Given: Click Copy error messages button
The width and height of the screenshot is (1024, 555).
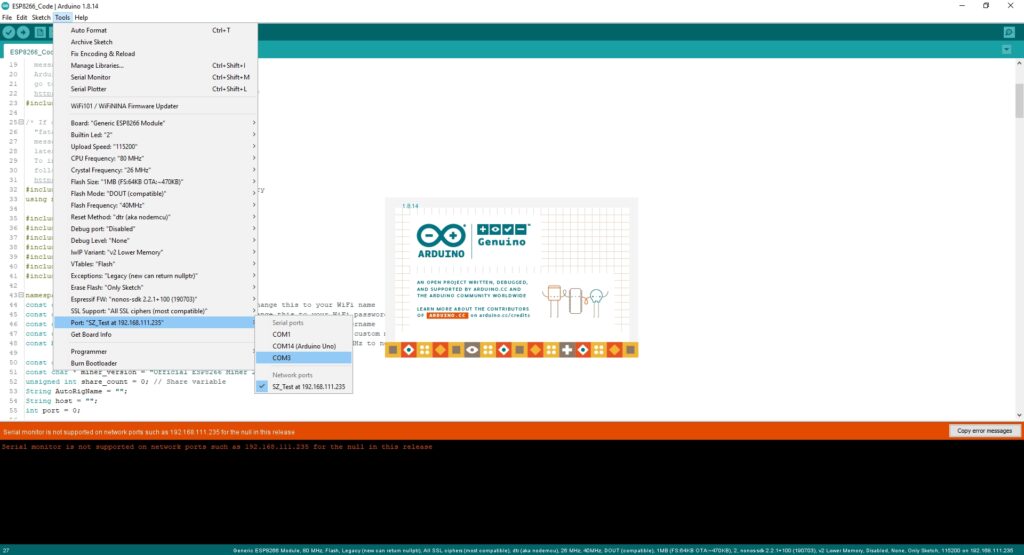Looking at the screenshot, I should coord(984,431).
